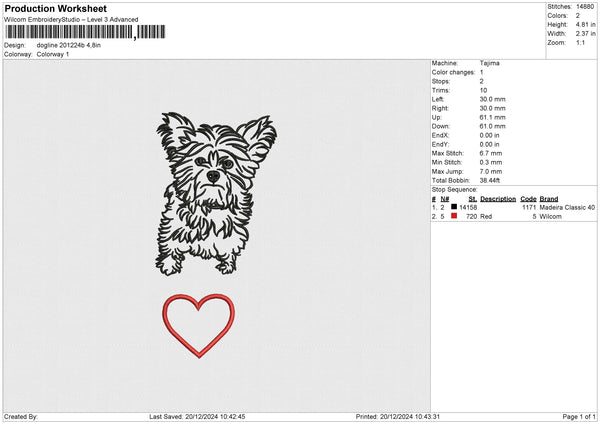Click the Printed timestamp

pyautogui.click(x=398, y=417)
